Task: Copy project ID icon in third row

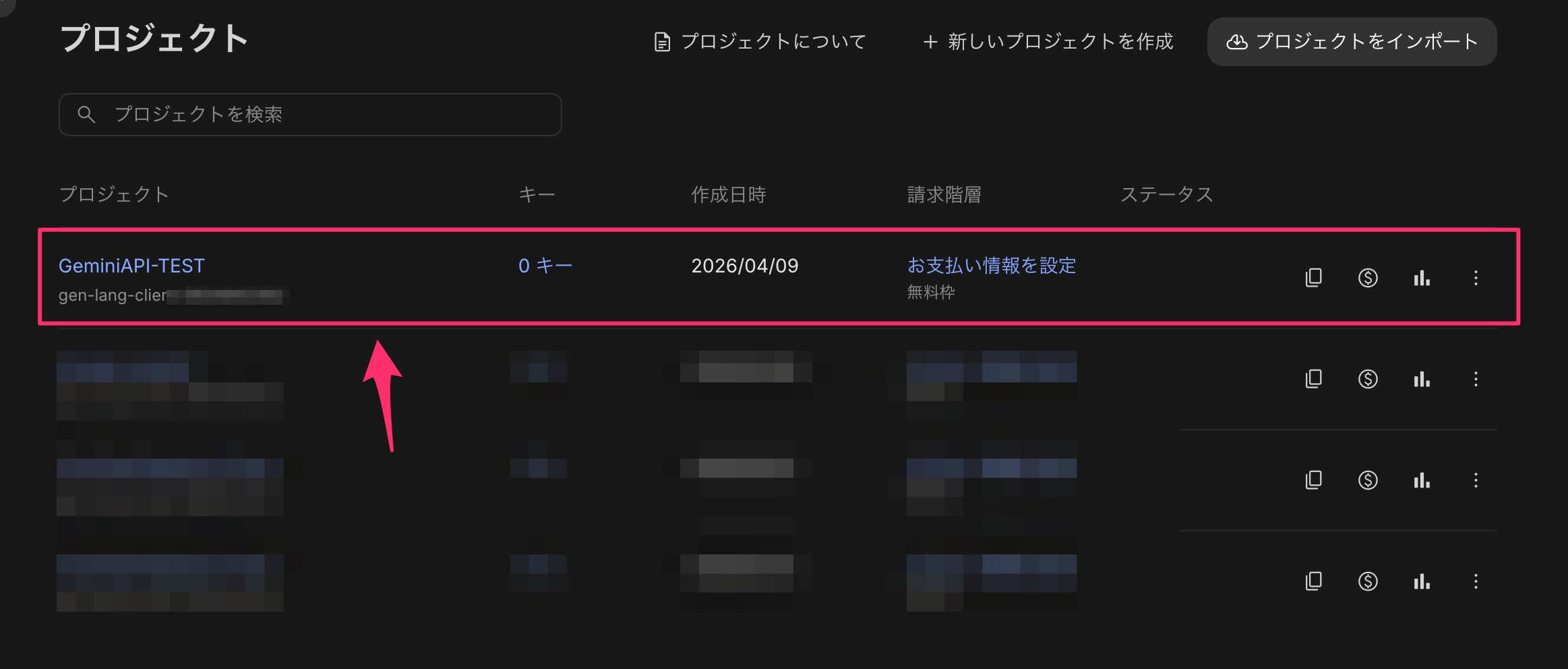Action: tap(1313, 480)
